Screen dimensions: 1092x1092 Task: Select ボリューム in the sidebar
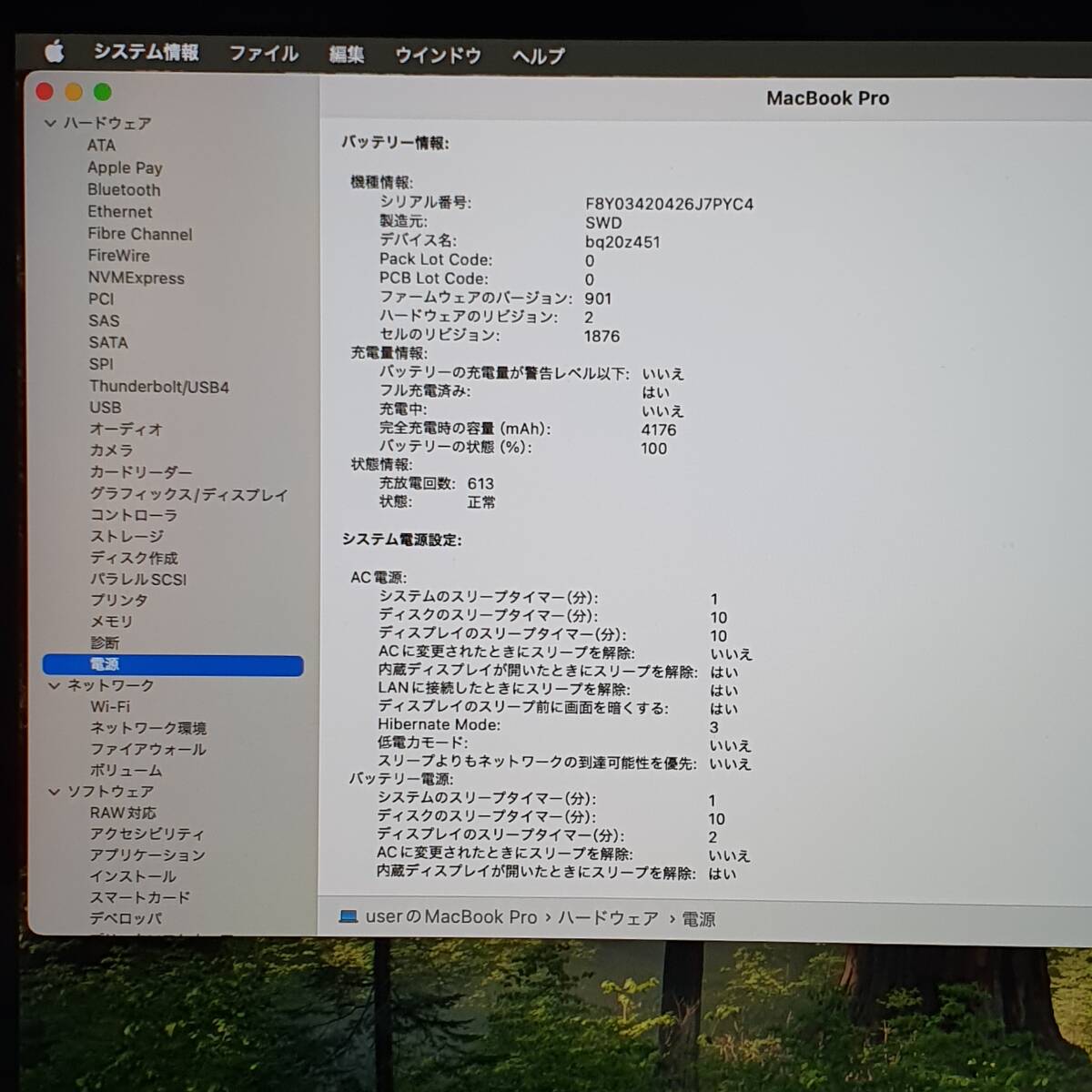[x=126, y=771]
